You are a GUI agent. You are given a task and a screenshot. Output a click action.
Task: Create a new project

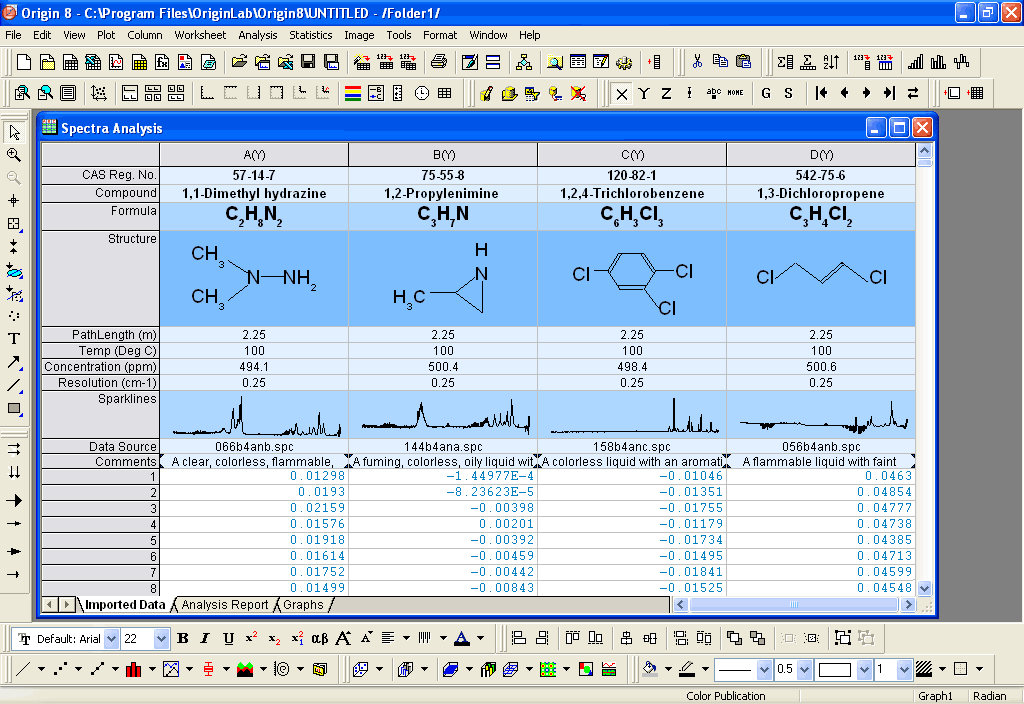tap(24, 62)
